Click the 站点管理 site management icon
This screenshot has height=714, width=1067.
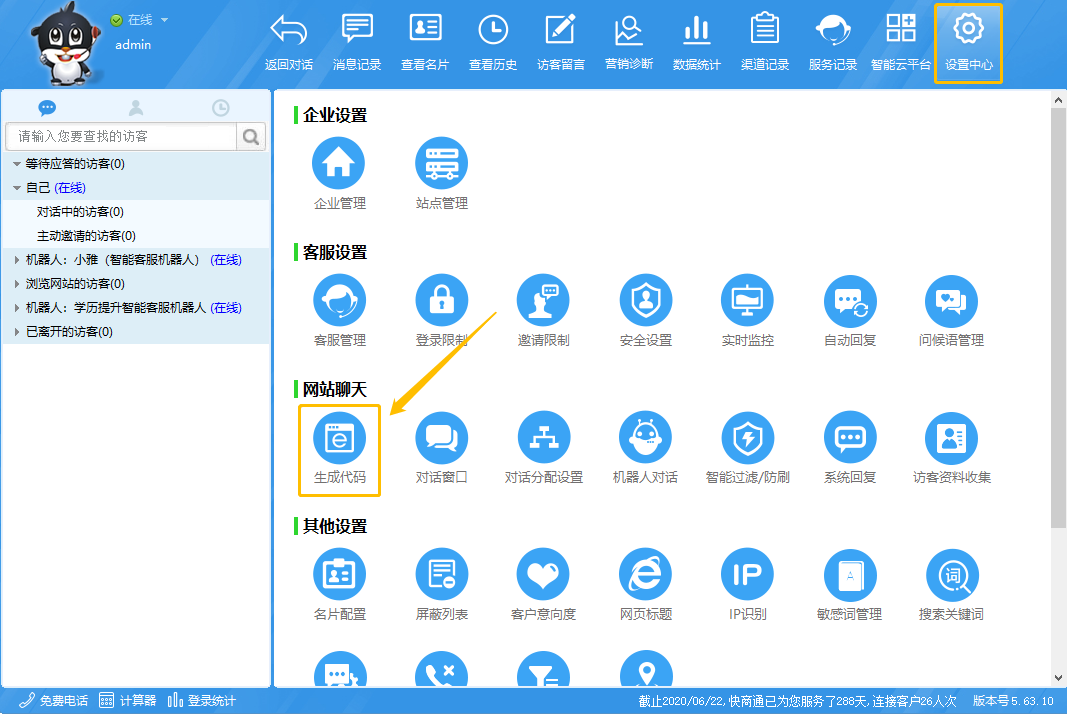[442, 164]
